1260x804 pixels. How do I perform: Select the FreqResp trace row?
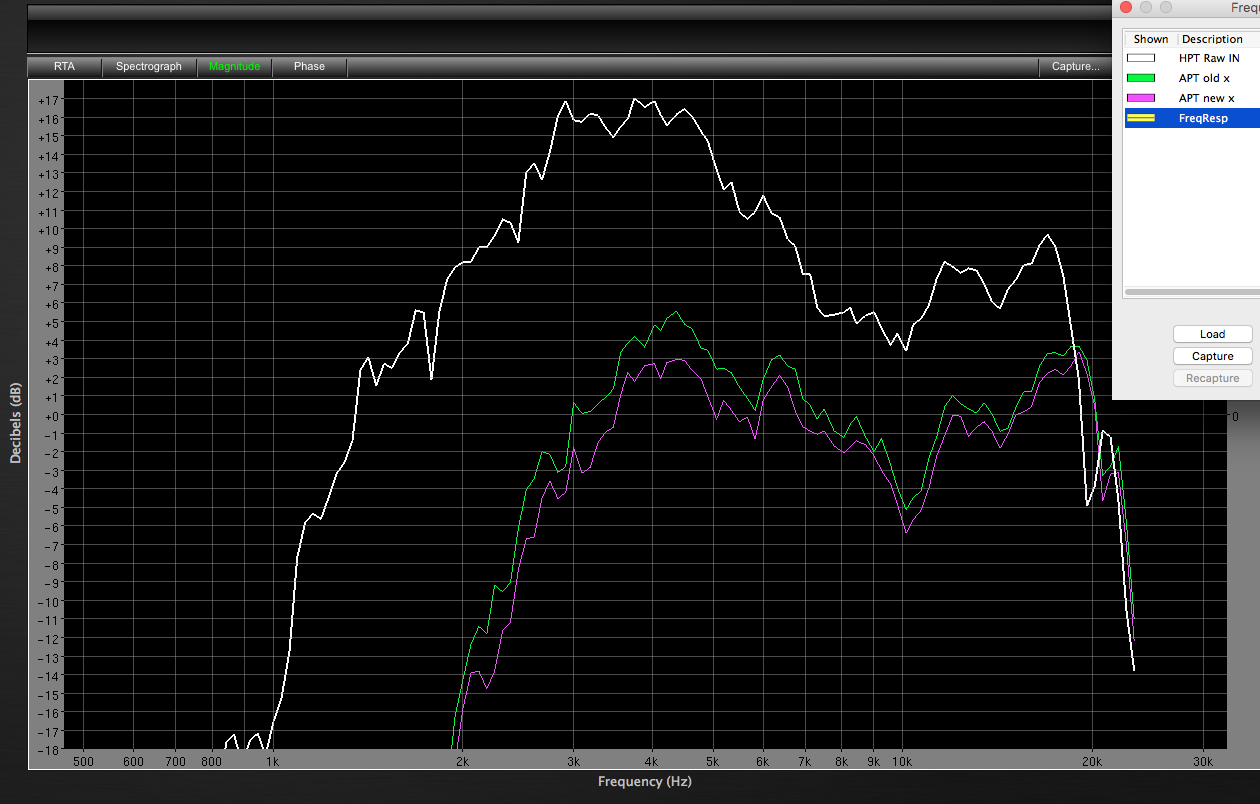coord(1191,118)
